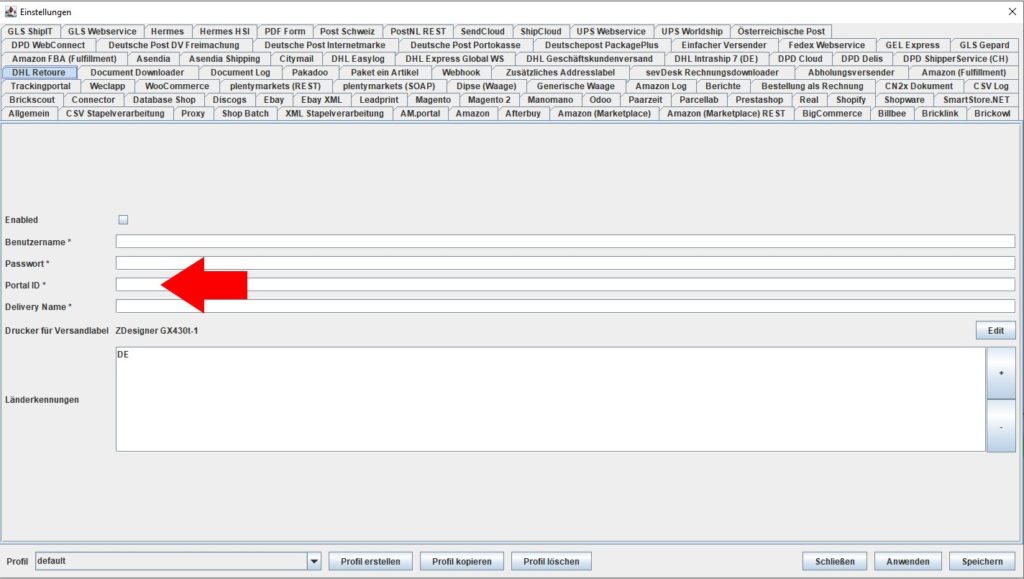The height and width of the screenshot is (579, 1024).
Task: Select the Afterbuy tab
Action: 523,114
